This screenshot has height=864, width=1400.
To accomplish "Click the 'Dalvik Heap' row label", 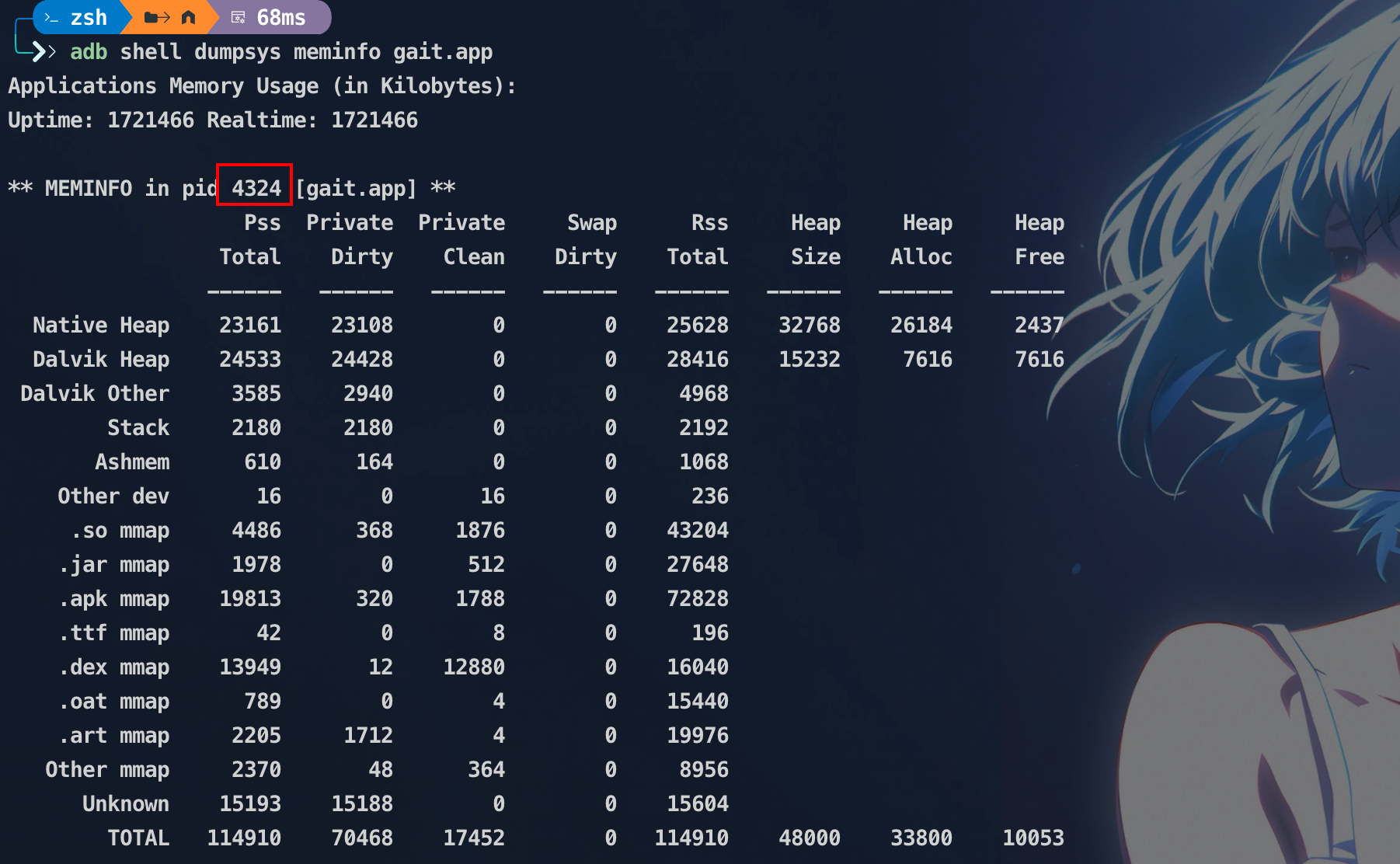I will 101,359.
